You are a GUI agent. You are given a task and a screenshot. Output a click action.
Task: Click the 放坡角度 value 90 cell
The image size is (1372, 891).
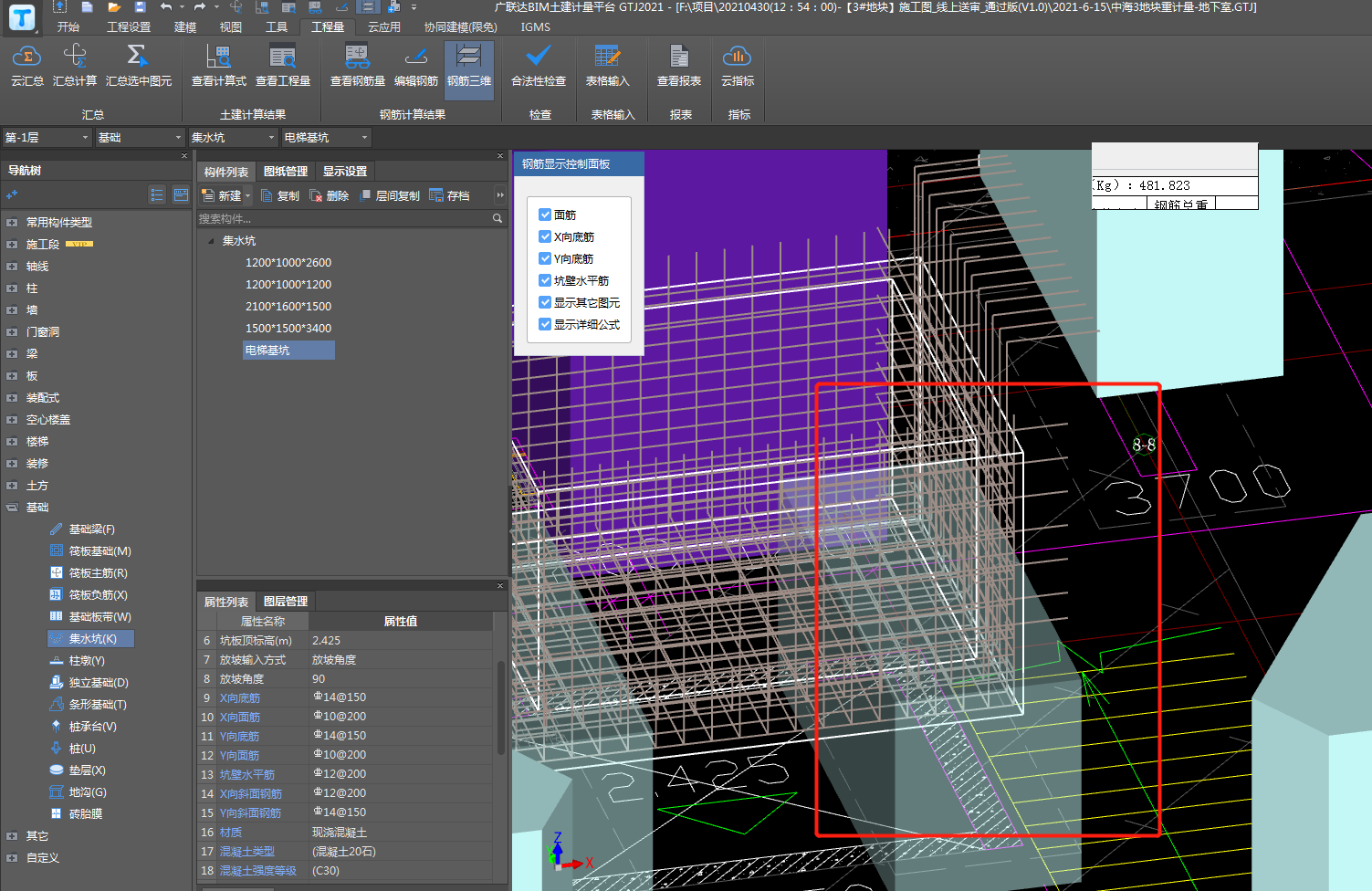click(x=401, y=678)
